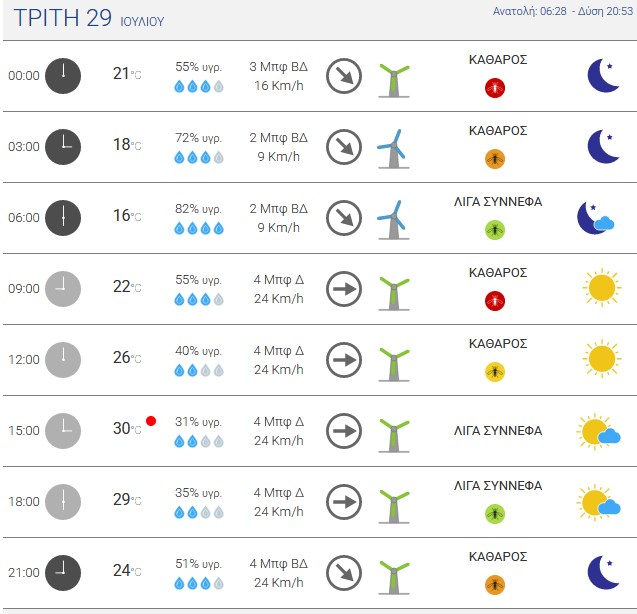Click the sun icon at 12:00
The image size is (637, 614).
(602, 359)
